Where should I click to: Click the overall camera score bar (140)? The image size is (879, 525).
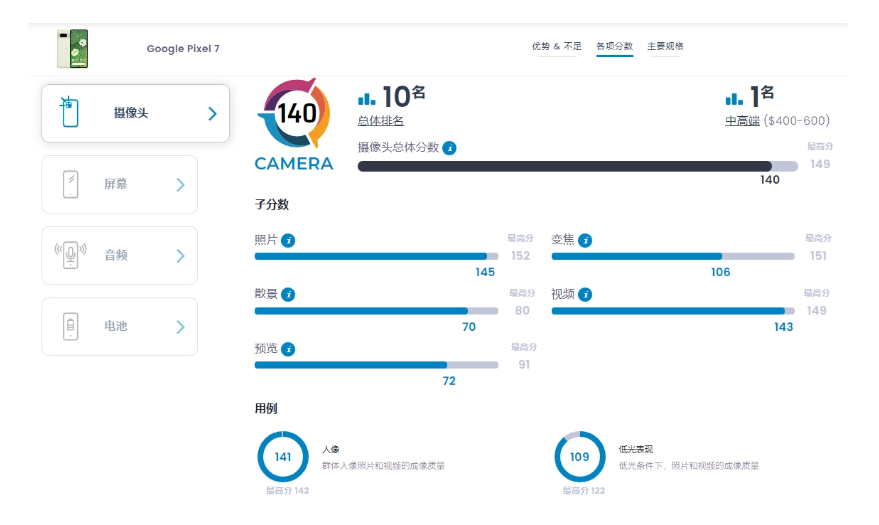click(x=577, y=166)
